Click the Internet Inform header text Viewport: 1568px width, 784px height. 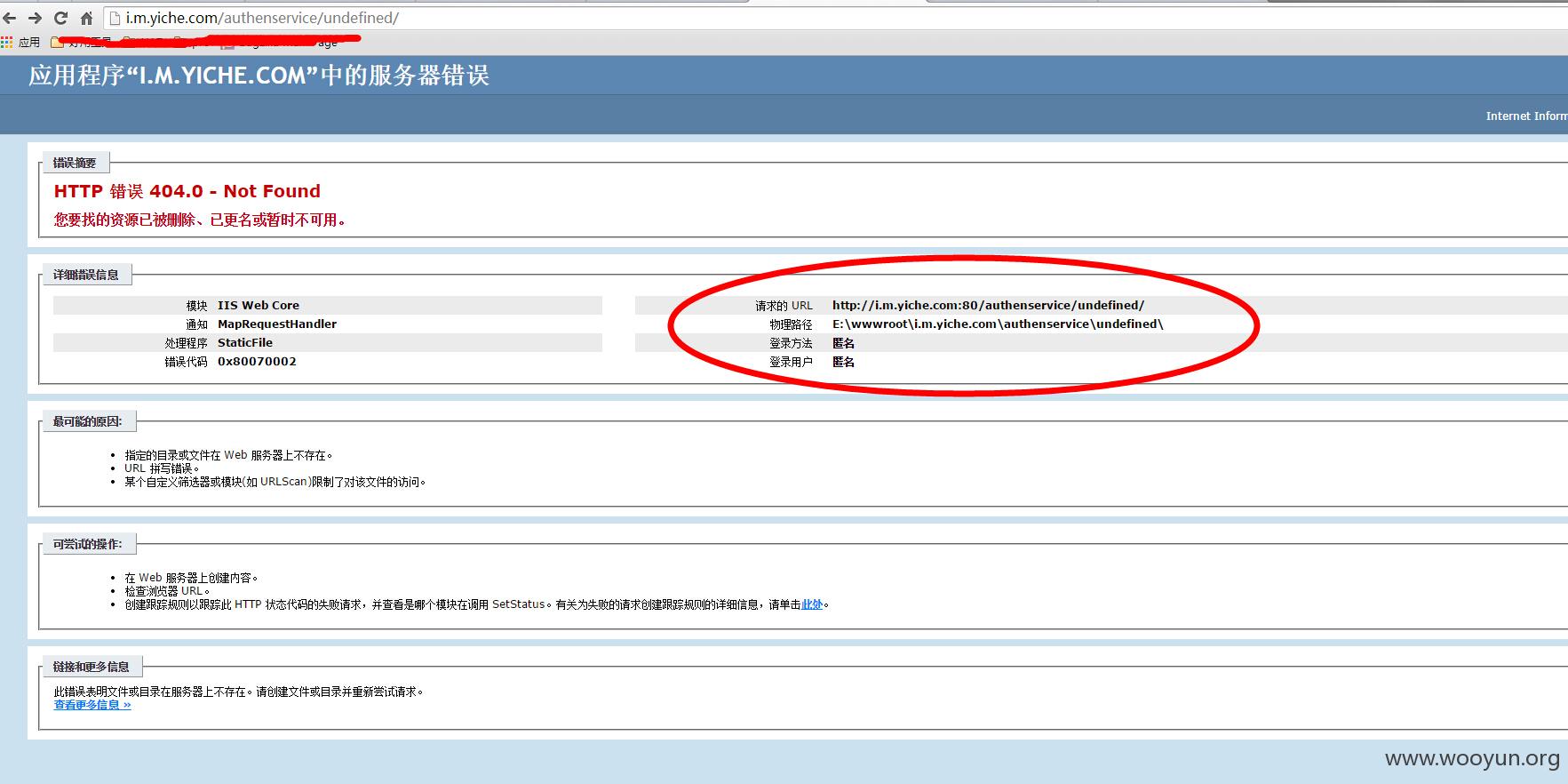1526,116
